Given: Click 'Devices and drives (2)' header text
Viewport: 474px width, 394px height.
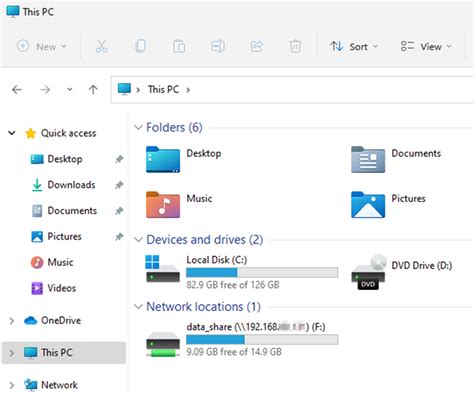Looking at the screenshot, I should (x=205, y=240).
